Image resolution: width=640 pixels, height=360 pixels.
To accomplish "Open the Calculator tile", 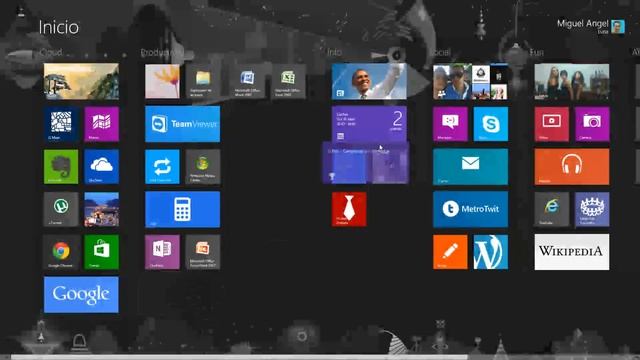I will [x=182, y=209].
